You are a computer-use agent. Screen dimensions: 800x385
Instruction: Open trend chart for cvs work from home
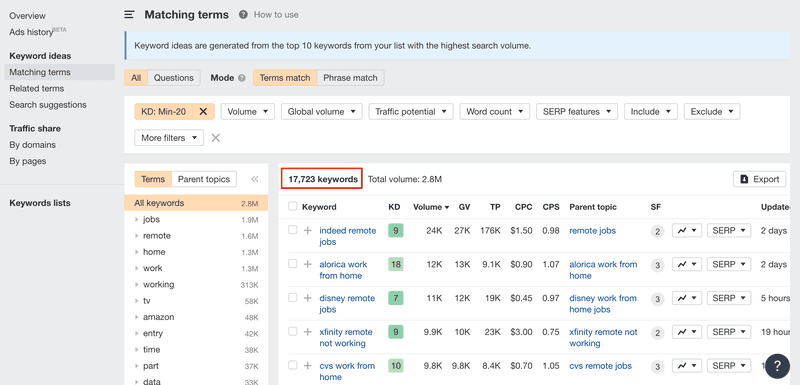687,365
